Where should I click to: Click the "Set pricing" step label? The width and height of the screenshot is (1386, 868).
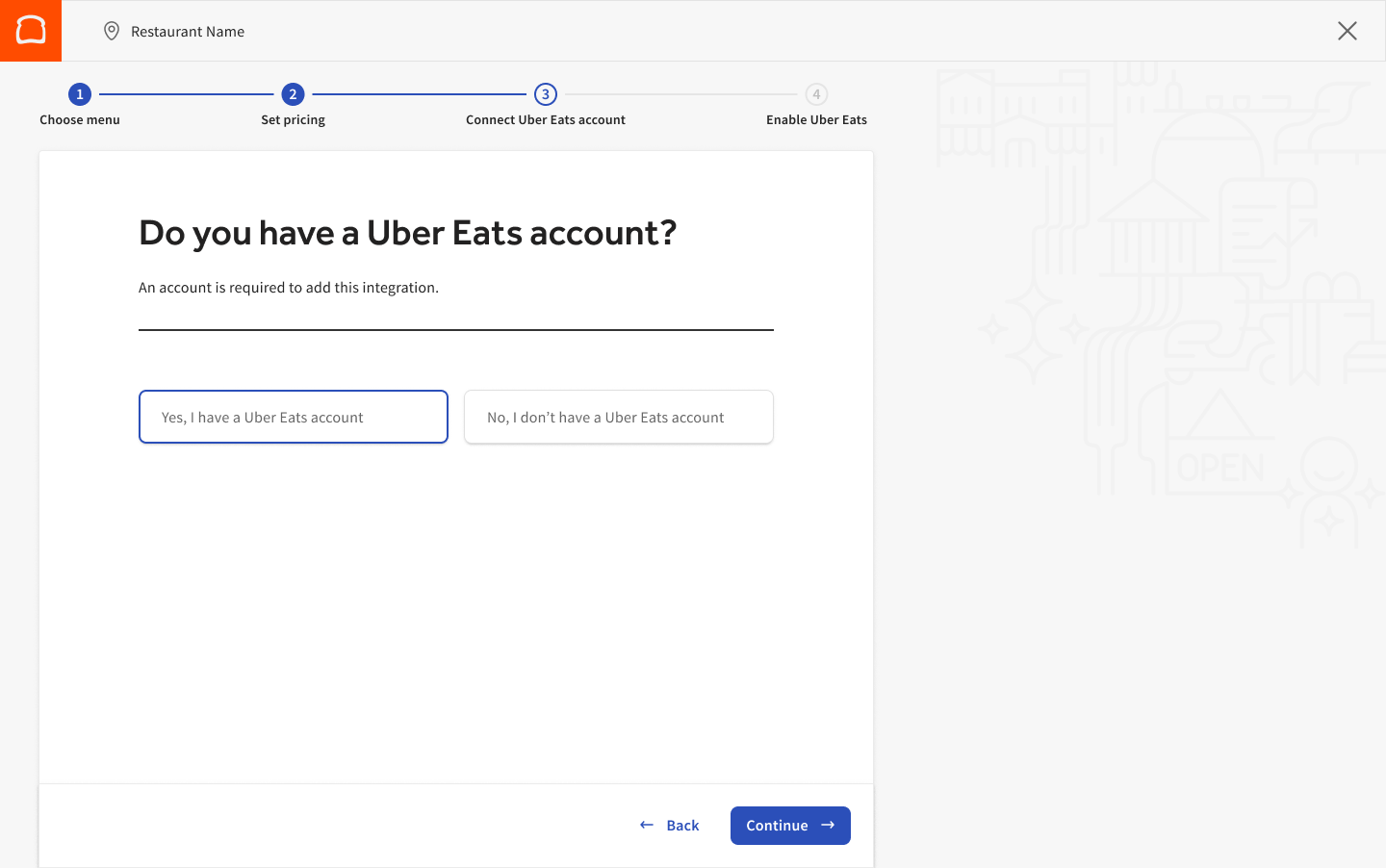coord(293,119)
